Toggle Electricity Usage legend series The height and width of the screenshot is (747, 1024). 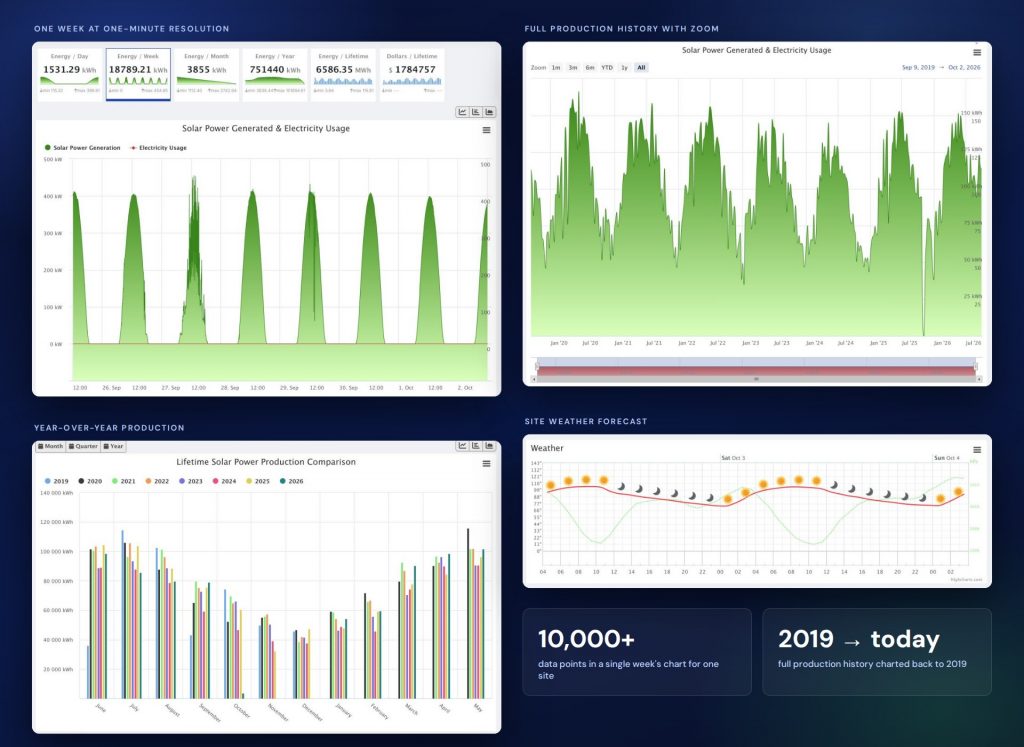tap(159, 148)
